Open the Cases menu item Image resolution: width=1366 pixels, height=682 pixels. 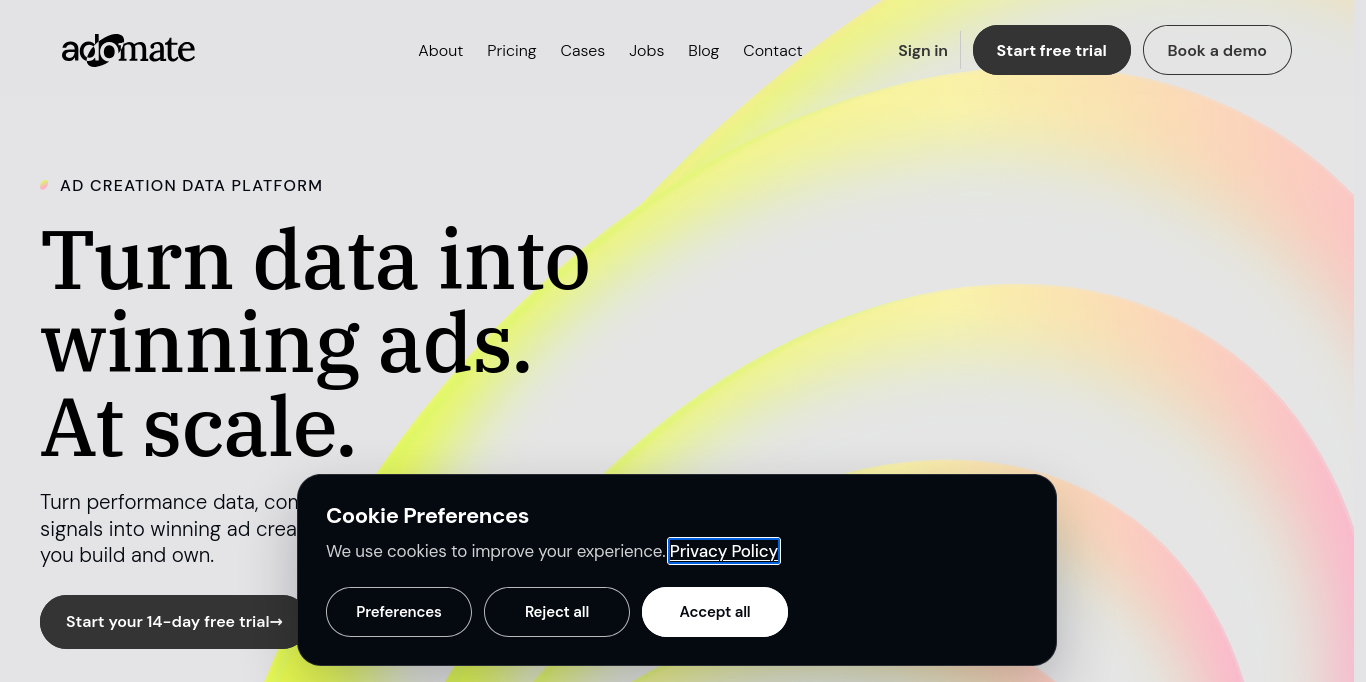point(582,51)
